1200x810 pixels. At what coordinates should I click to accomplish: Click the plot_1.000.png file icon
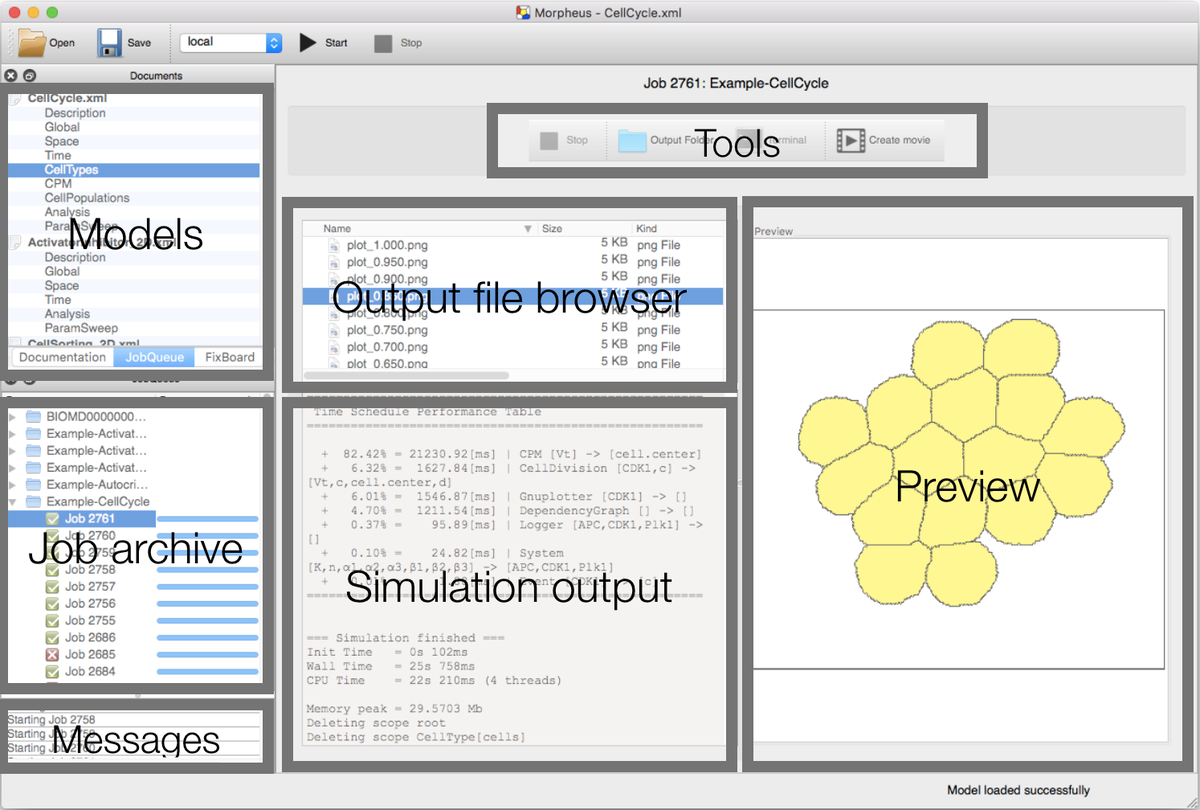click(x=335, y=245)
